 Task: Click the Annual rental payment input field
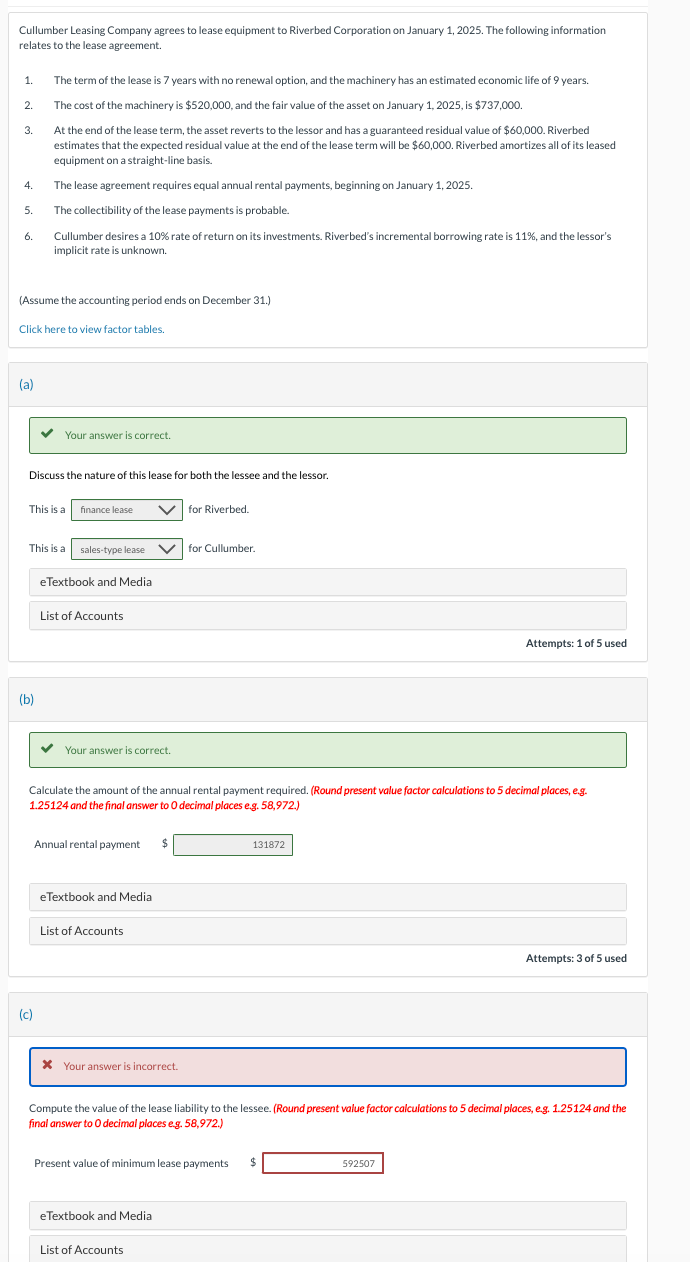(234, 844)
